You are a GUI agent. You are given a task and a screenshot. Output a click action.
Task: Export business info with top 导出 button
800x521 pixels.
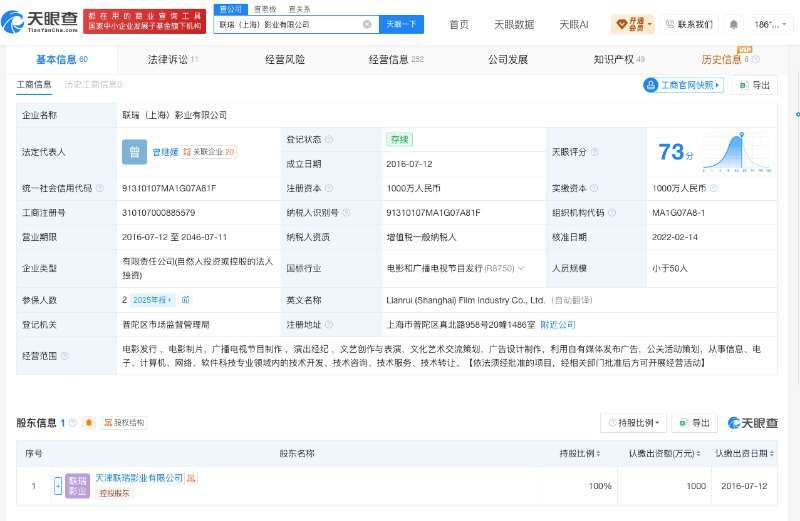pyautogui.click(x=755, y=85)
